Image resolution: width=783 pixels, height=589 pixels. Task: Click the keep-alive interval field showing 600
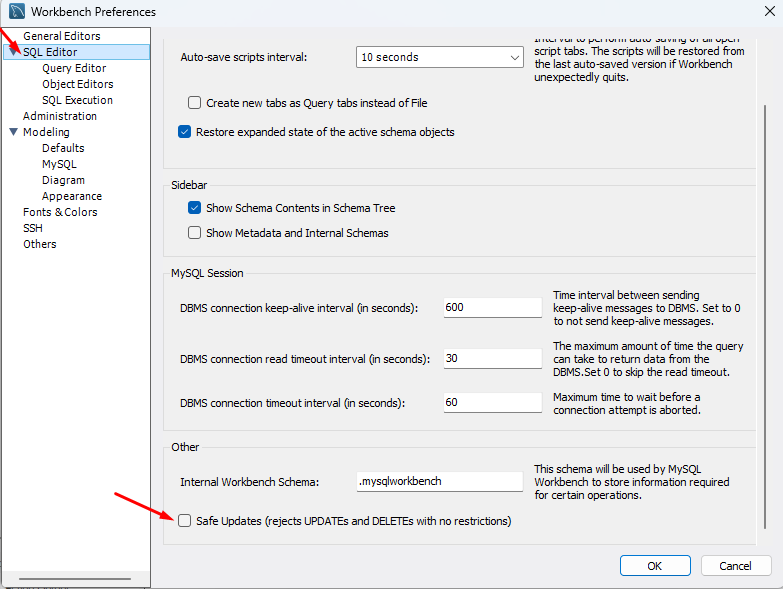coord(492,307)
